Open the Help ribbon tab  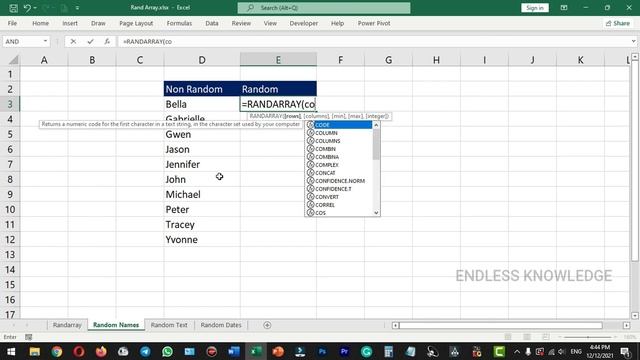(x=337, y=23)
